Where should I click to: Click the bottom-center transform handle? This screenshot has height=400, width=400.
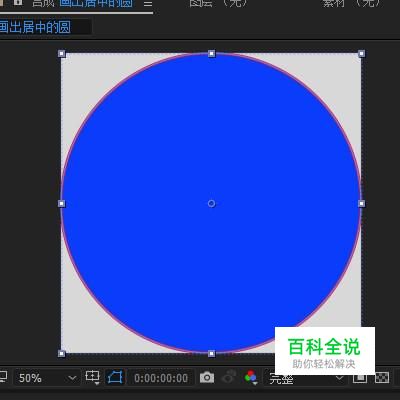tap(212, 353)
